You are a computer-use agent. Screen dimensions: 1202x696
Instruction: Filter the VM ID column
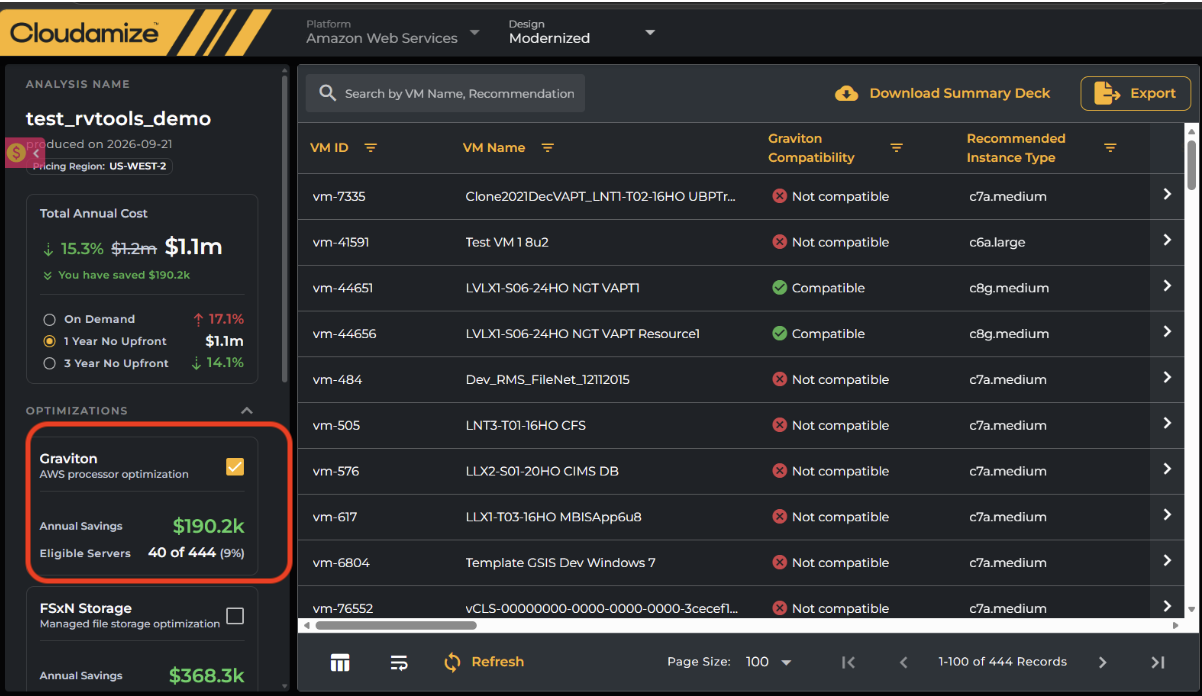(x=370, y=148)
